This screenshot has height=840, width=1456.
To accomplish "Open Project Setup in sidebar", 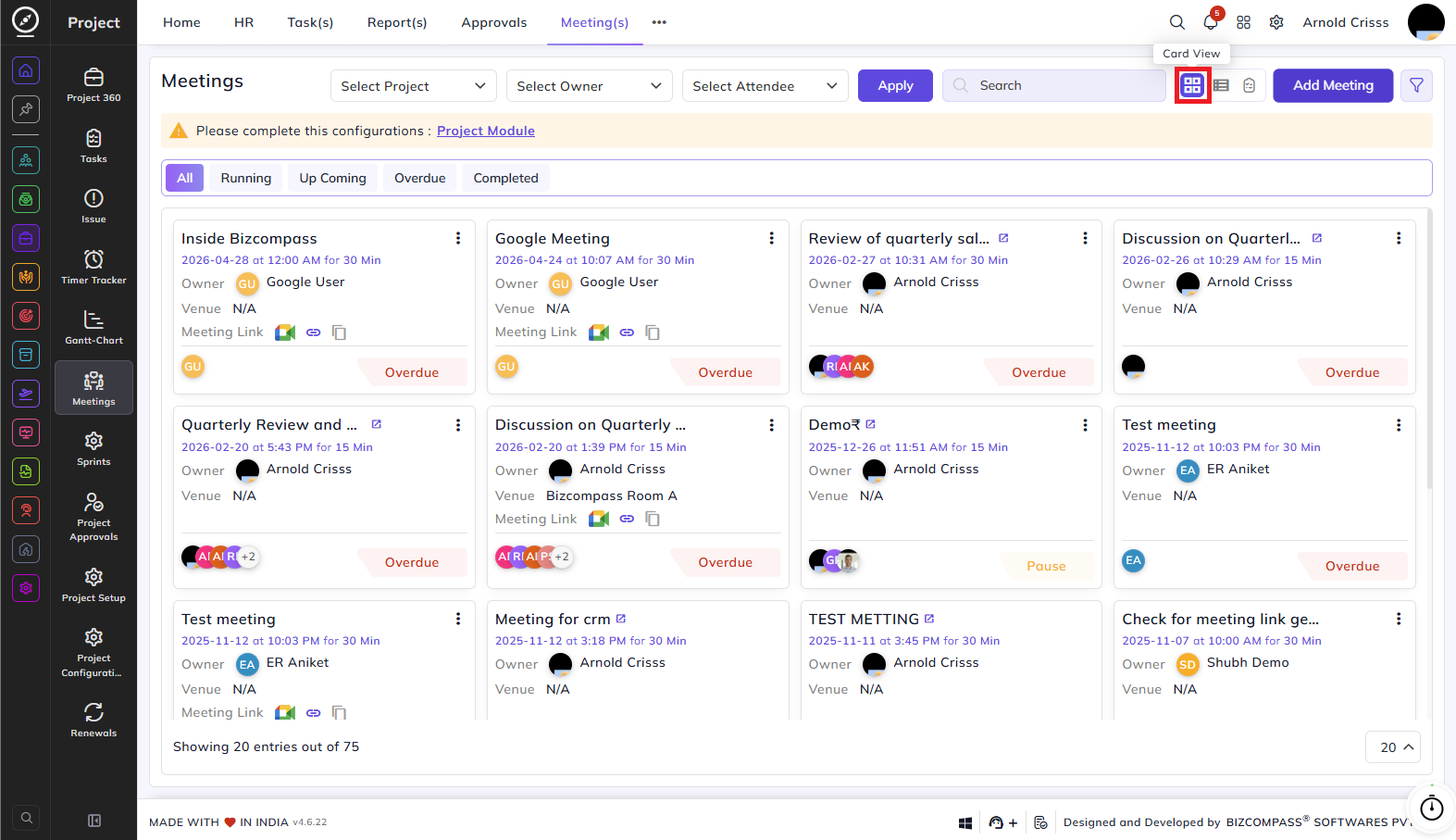I will coord(93,584).
